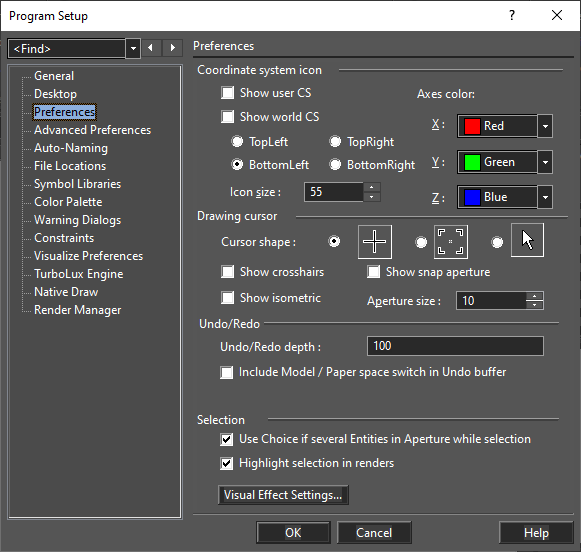Uncheck Highlight selection in renders
The image size is (581, 552).
click(x=226, y=463)
